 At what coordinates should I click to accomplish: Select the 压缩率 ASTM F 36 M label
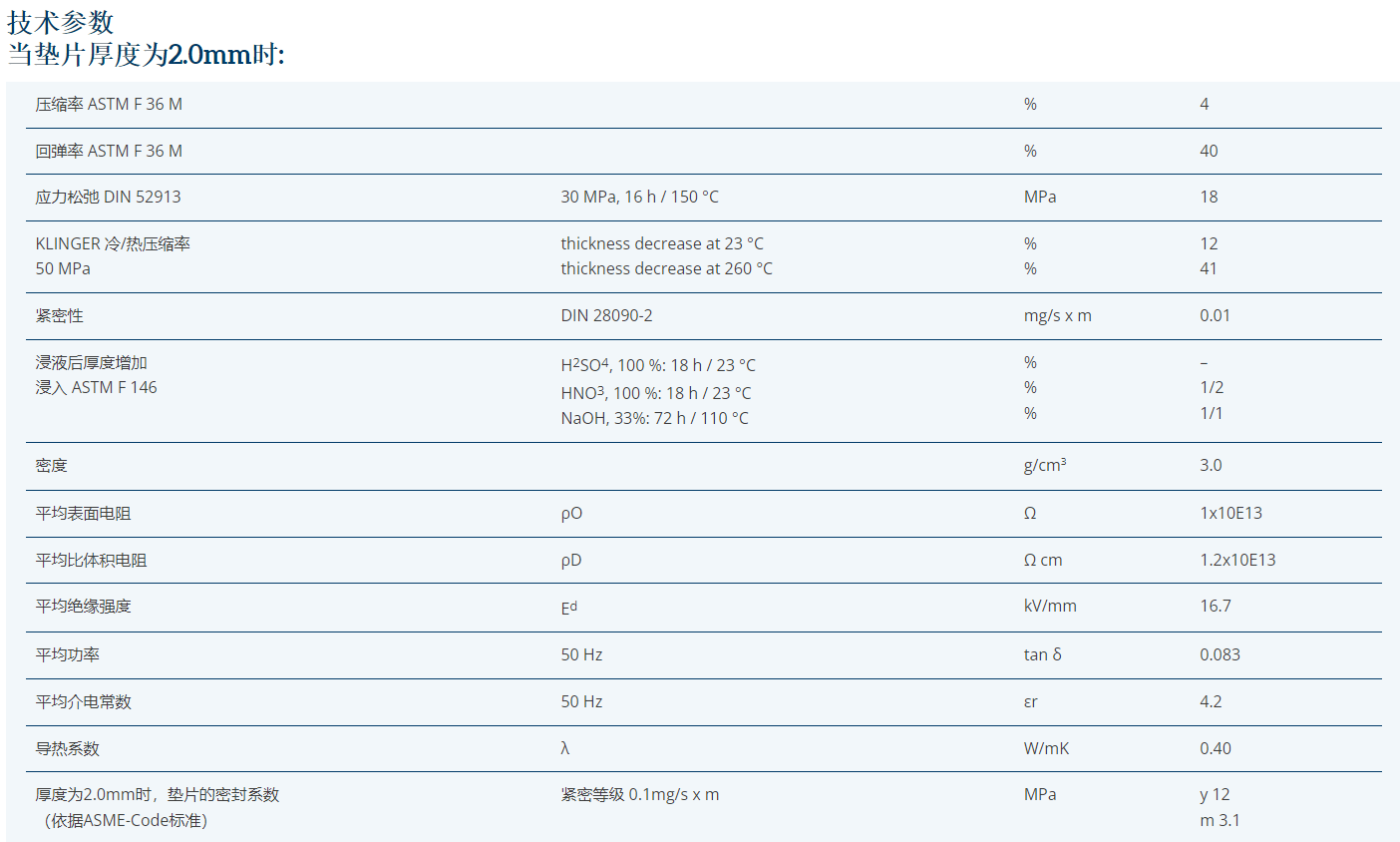[109, 104]
